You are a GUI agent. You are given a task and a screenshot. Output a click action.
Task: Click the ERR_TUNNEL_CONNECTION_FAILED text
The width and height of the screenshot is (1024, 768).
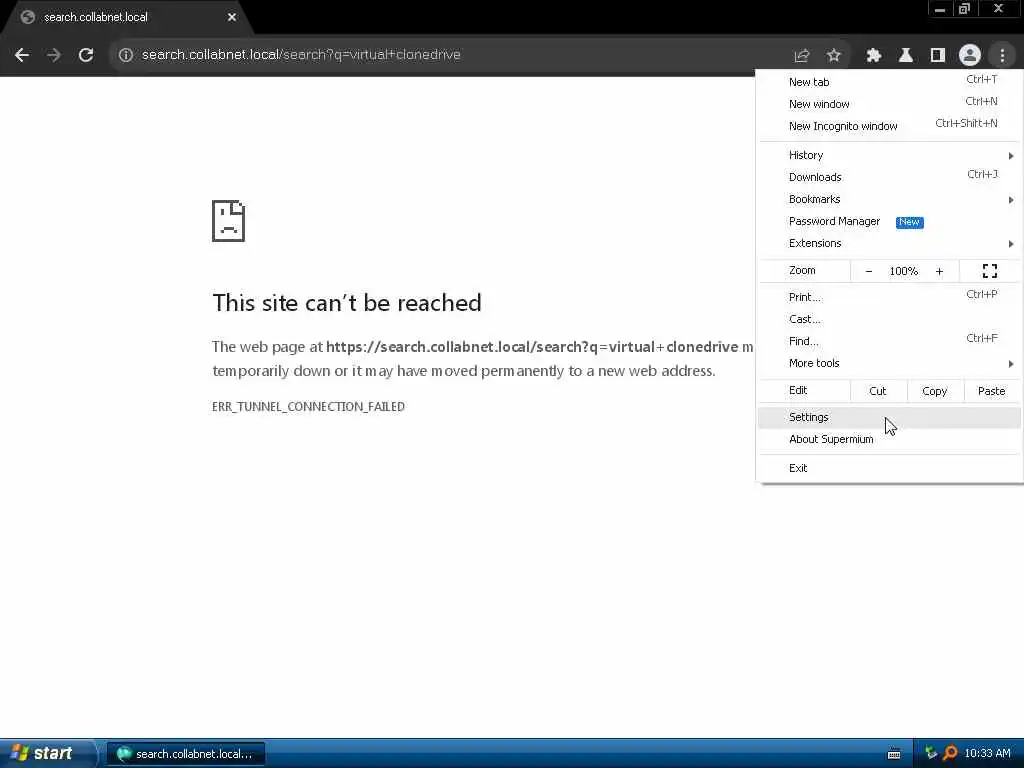click(x=308, y=407)
